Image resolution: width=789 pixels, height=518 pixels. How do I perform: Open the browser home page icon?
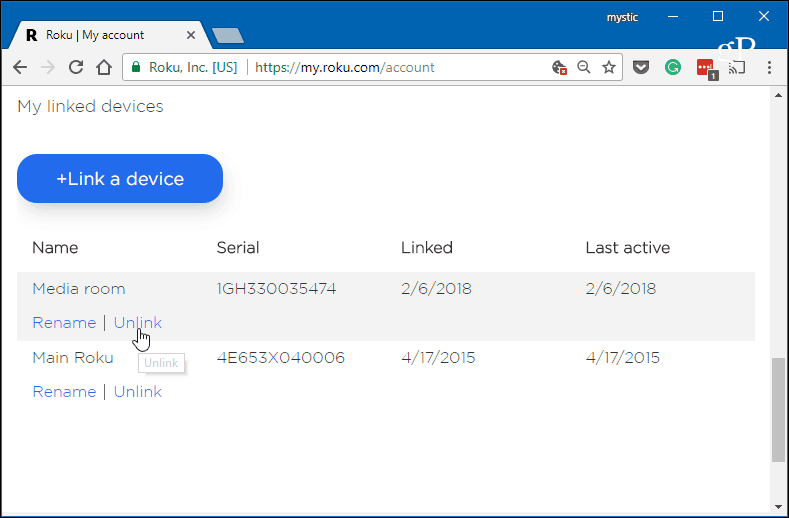[104, 67]
